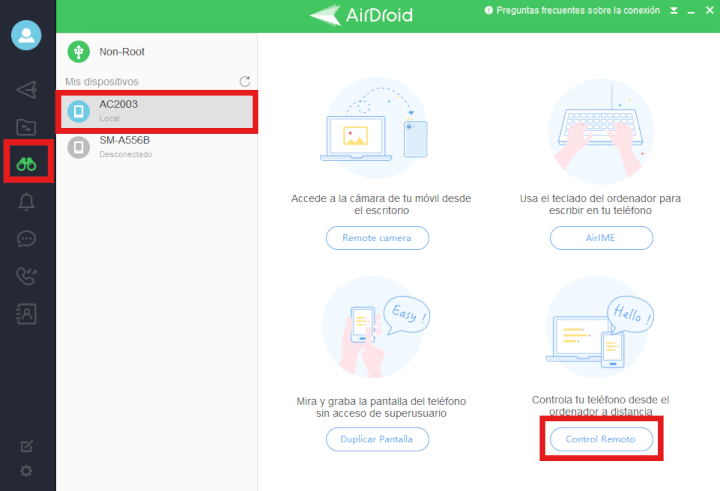Click the info icon beside Preguntas frecuentes

489,10
